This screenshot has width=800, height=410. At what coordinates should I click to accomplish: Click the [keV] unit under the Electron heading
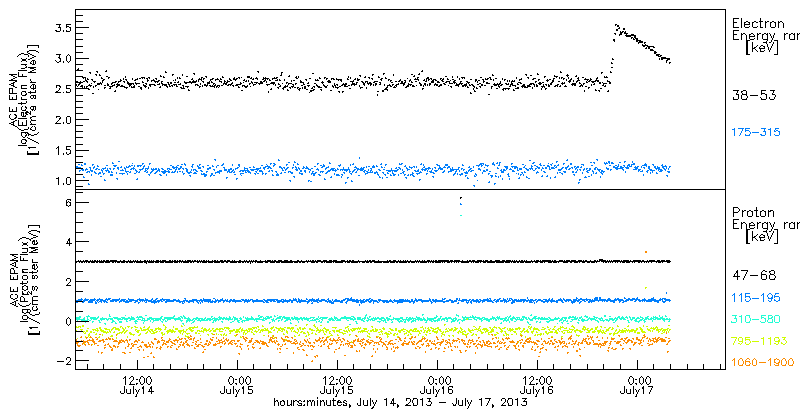point(761,48)
